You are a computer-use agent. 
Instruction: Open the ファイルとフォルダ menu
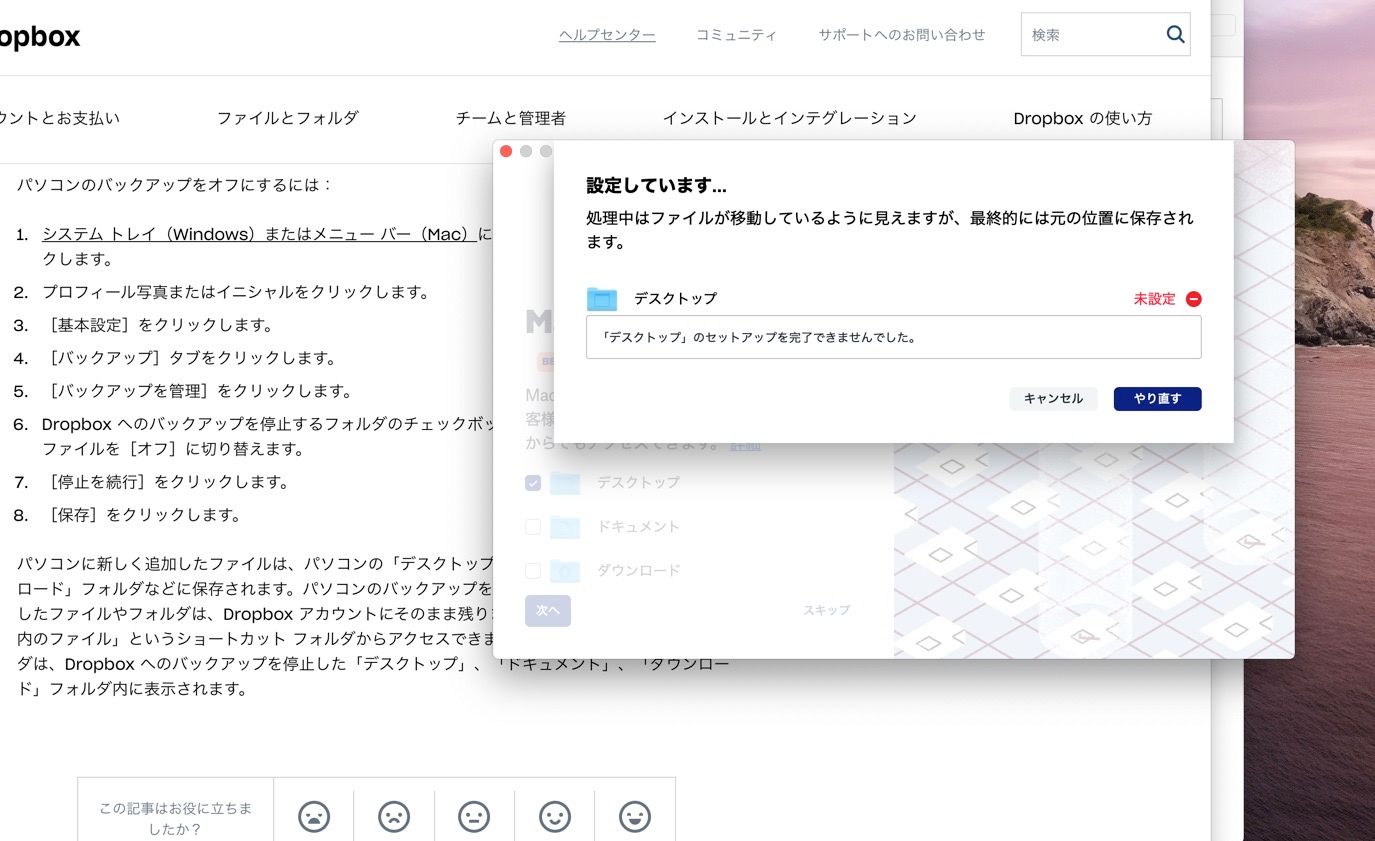287,118
